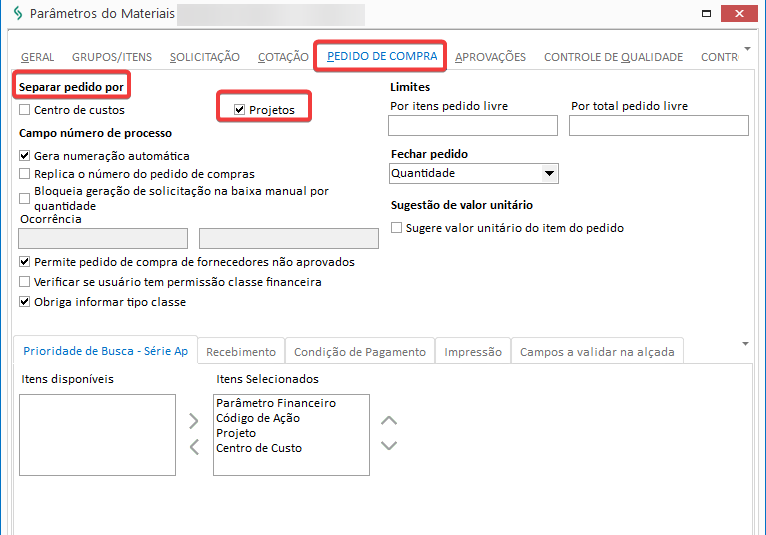Open the COTAÇÃO tab
Image resolution: width=766 pixels, height=535 pixels.
[283, 57]
